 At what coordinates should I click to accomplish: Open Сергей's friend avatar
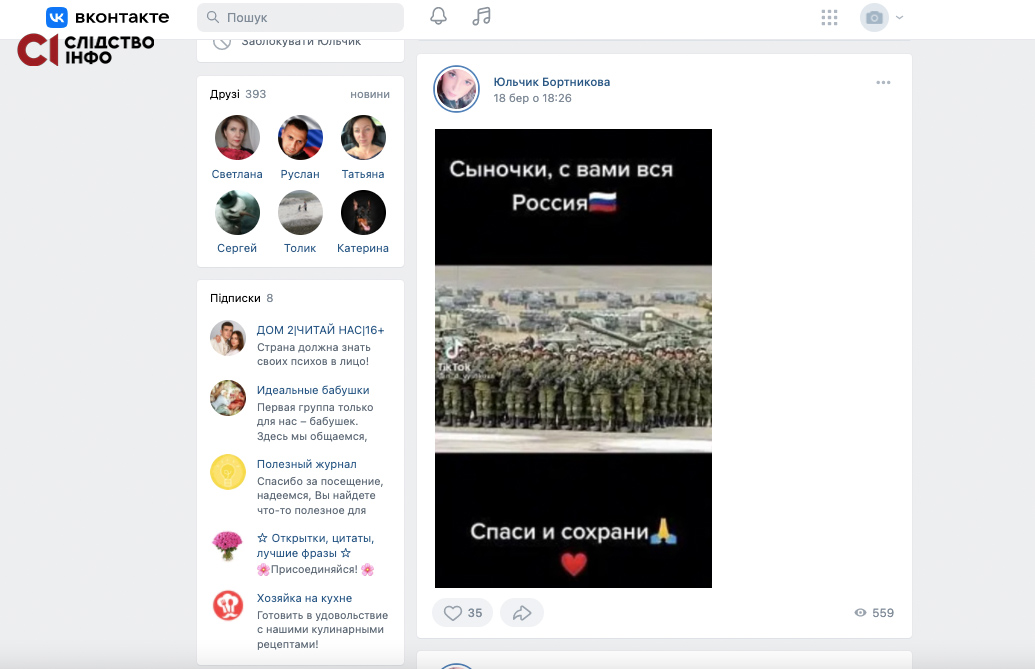coord(237,212)
